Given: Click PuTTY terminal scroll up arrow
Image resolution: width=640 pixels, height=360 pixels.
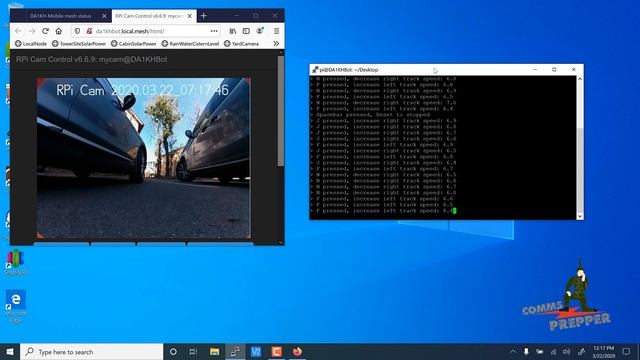Looking at the screenshot, I should 580,79.
